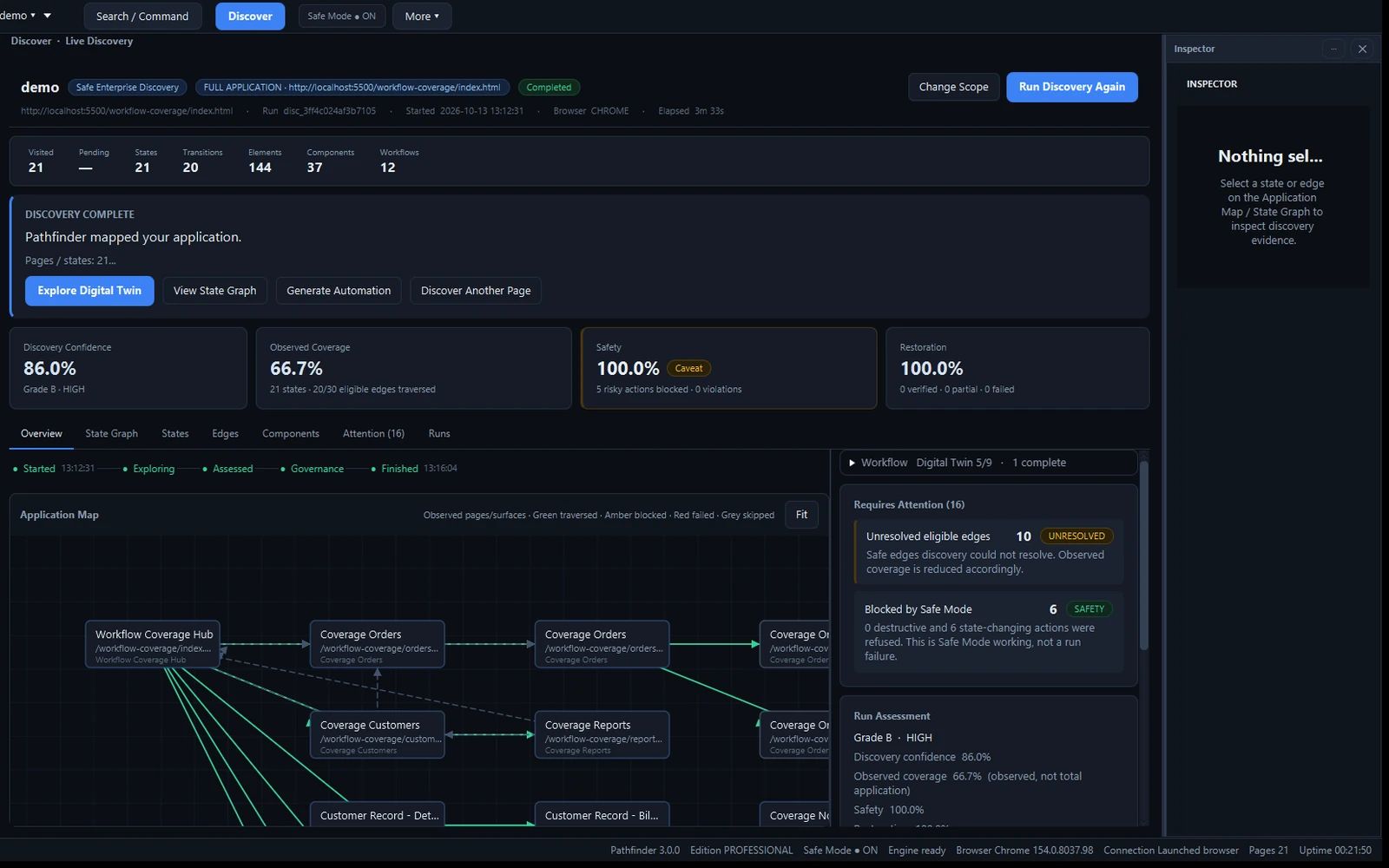Close the Inspector panel with the X
This screenshot has width=1389, height=868.
(1362, 49)
